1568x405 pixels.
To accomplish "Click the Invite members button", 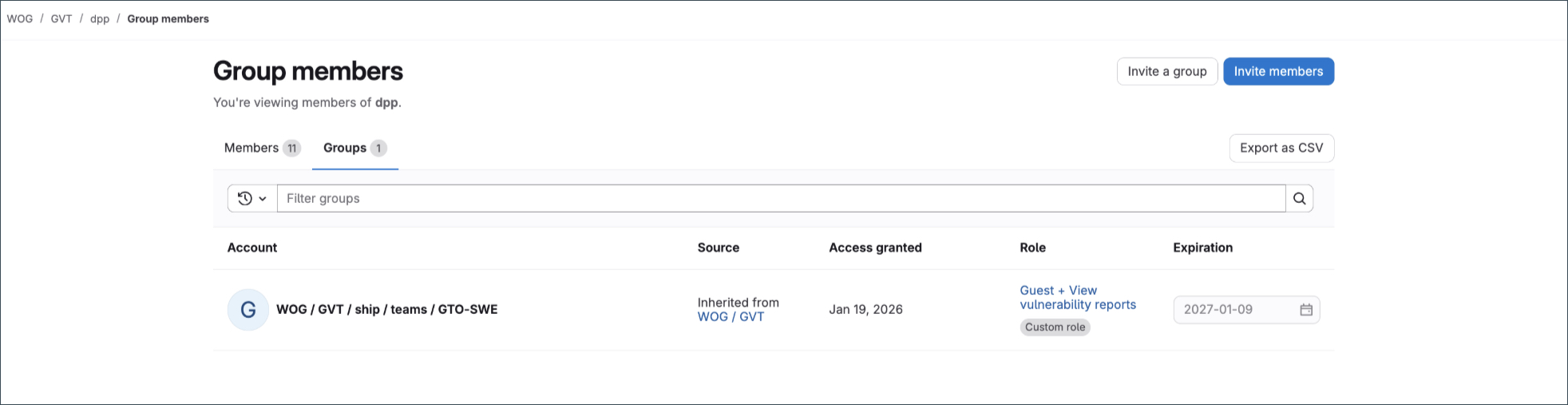I will (1278, 71).
